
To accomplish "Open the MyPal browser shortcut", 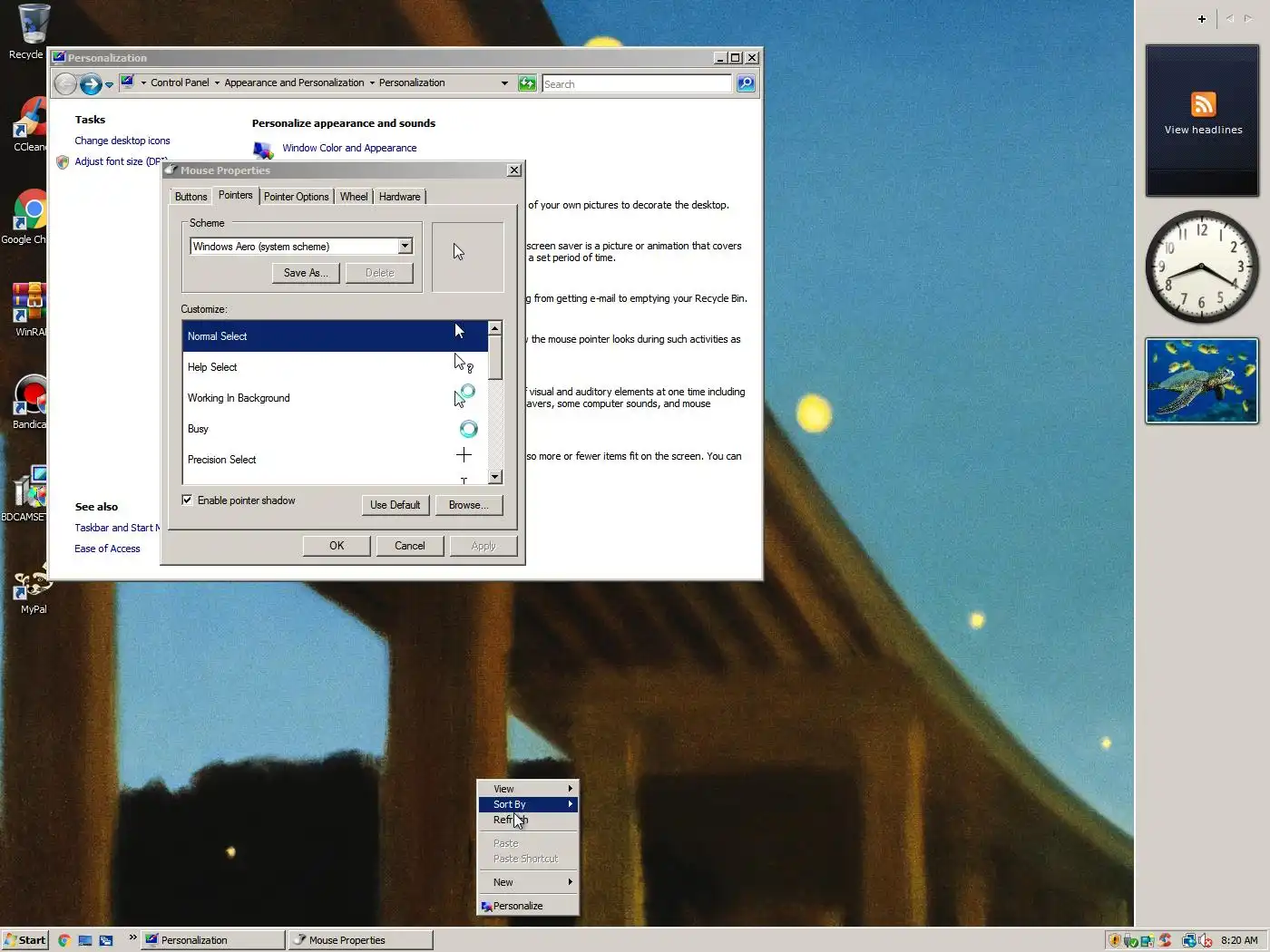I will pos(33,588).
